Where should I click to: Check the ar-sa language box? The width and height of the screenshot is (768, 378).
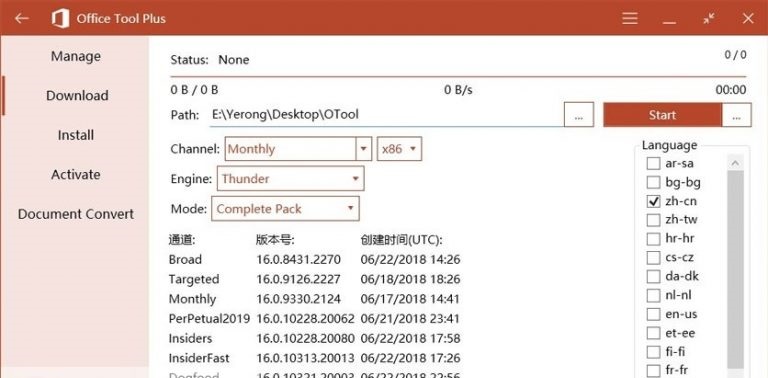[x=653, y=164]
